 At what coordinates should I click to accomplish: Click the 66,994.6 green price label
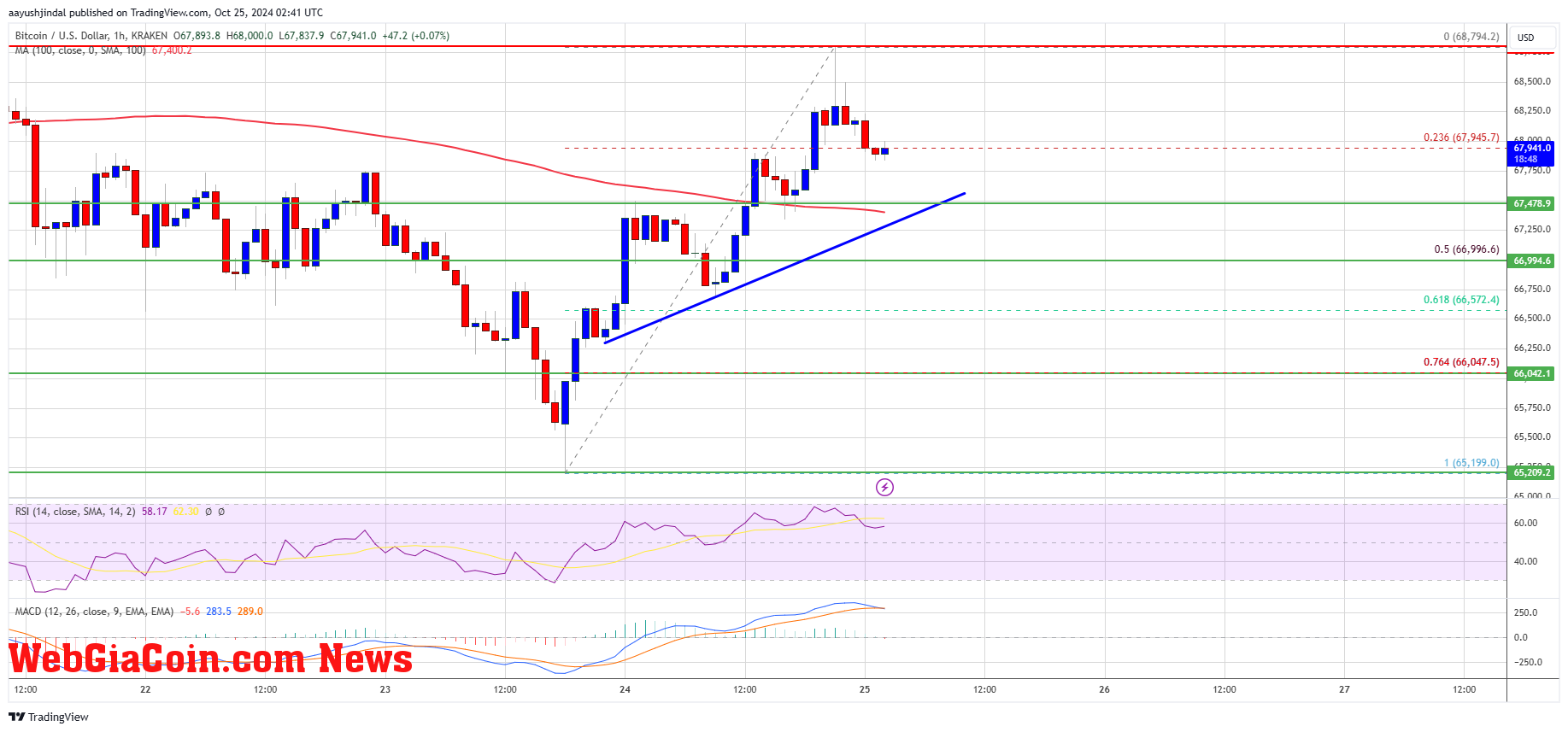coord(1531,261)
